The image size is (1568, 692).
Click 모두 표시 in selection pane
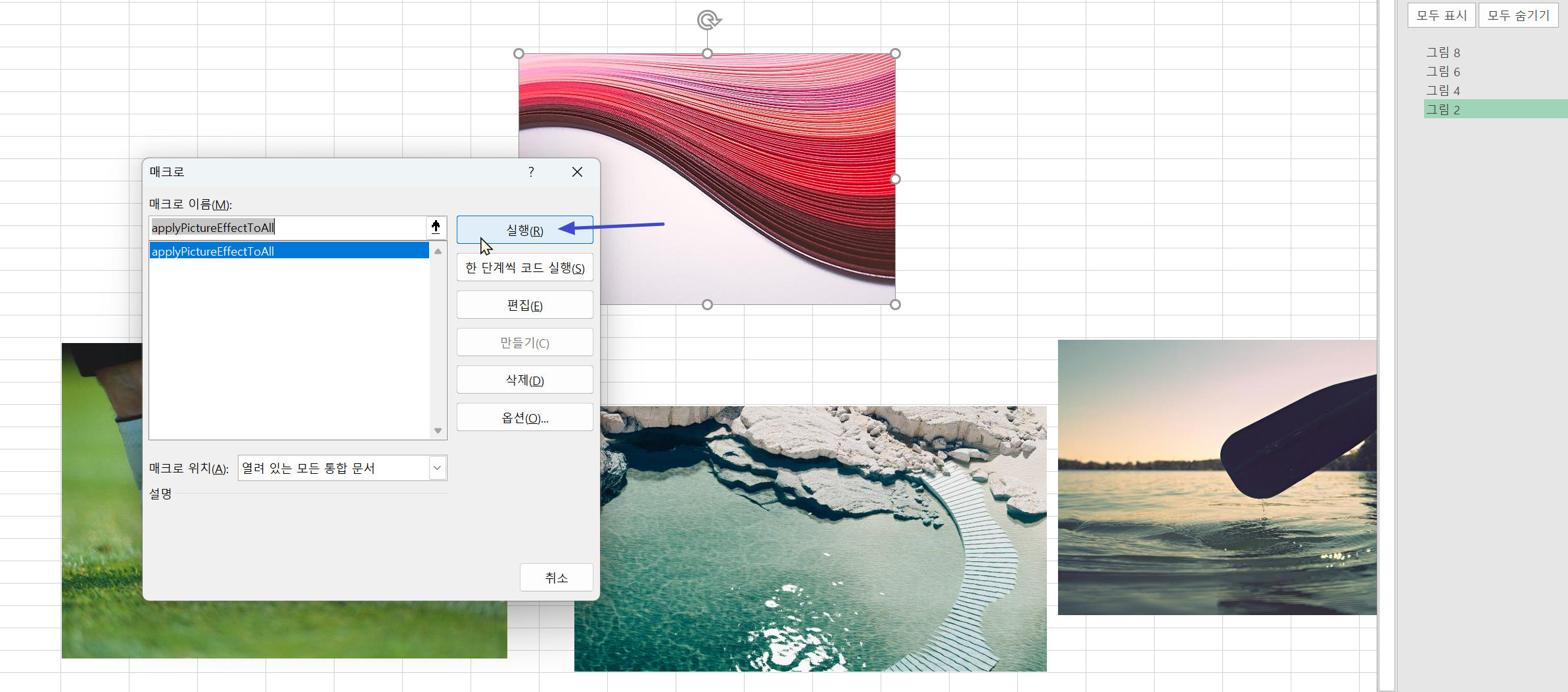[x=1441, y=15]
